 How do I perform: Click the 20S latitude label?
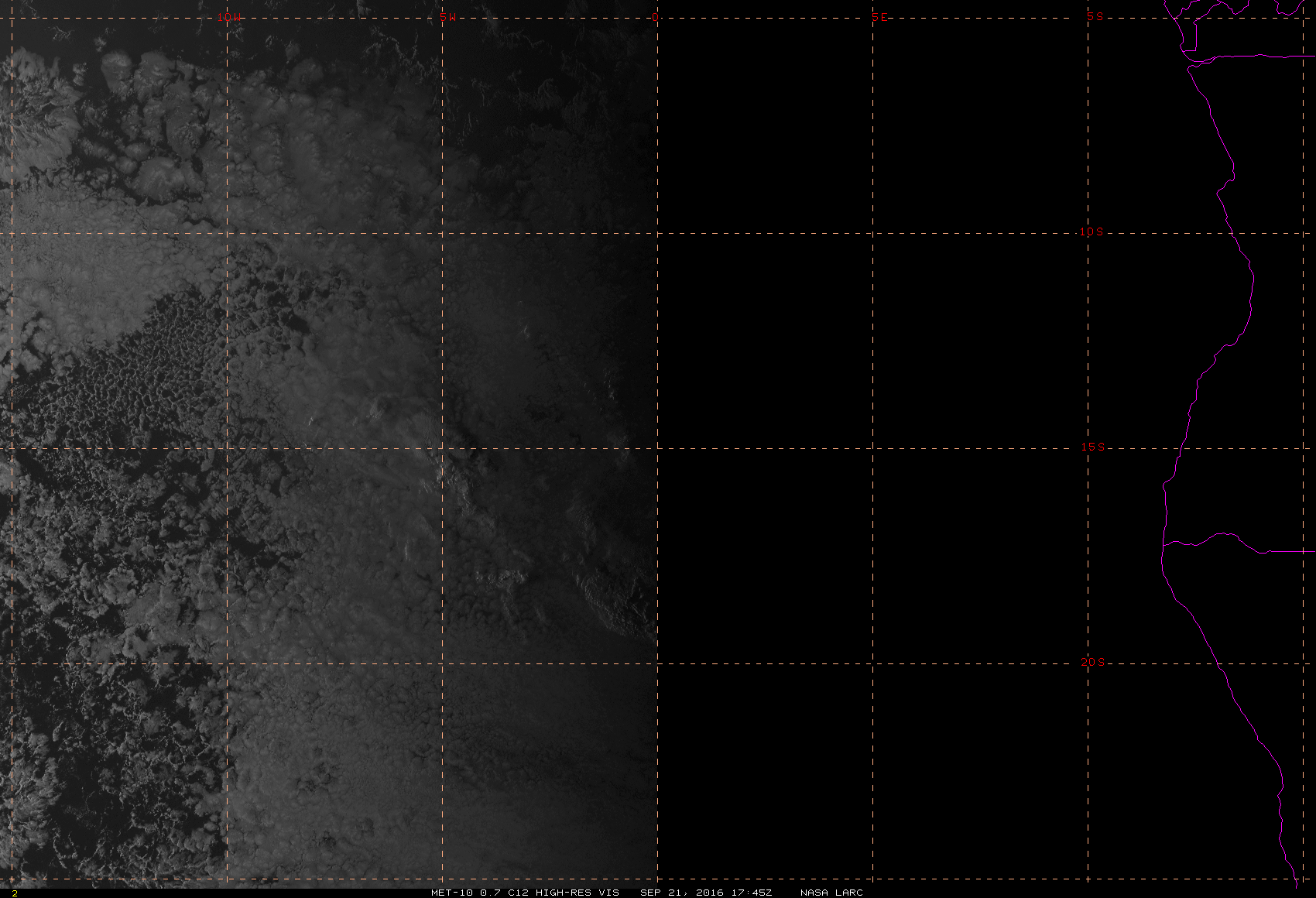tap(1092, 662)
